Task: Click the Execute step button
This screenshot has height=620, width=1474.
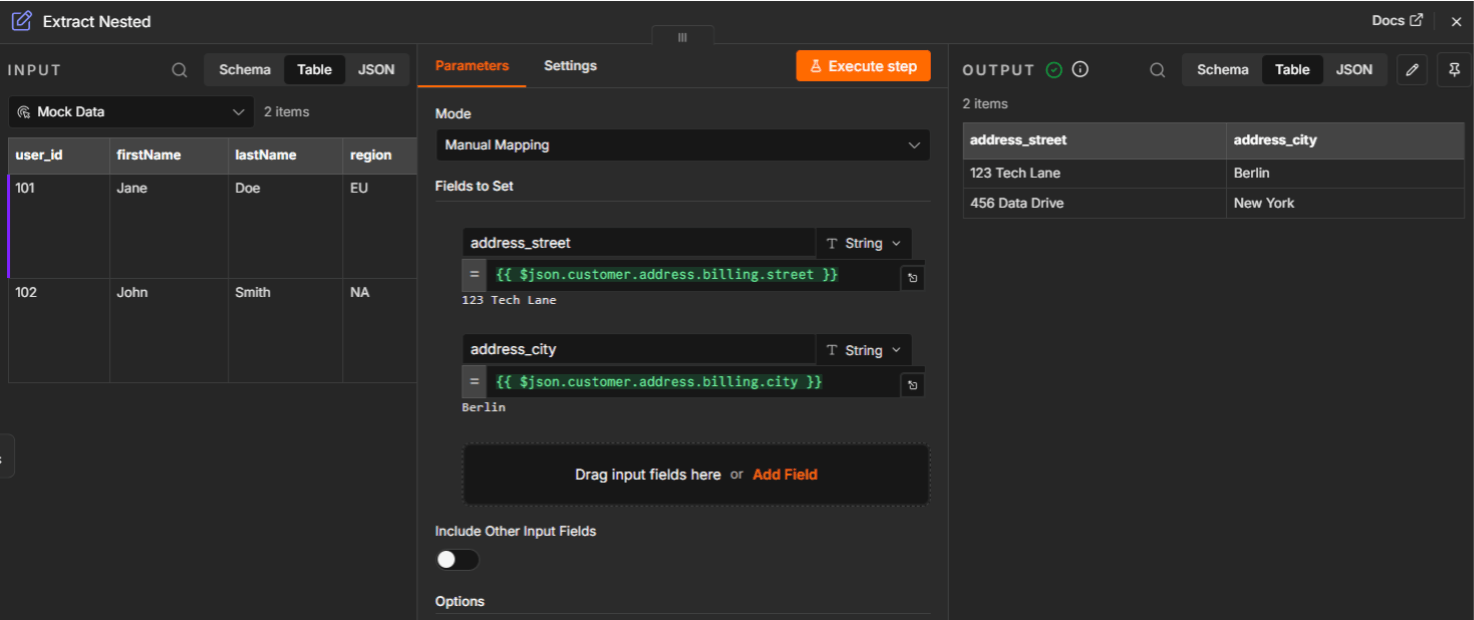Action: pyautogui.click(x=863, y=66)
